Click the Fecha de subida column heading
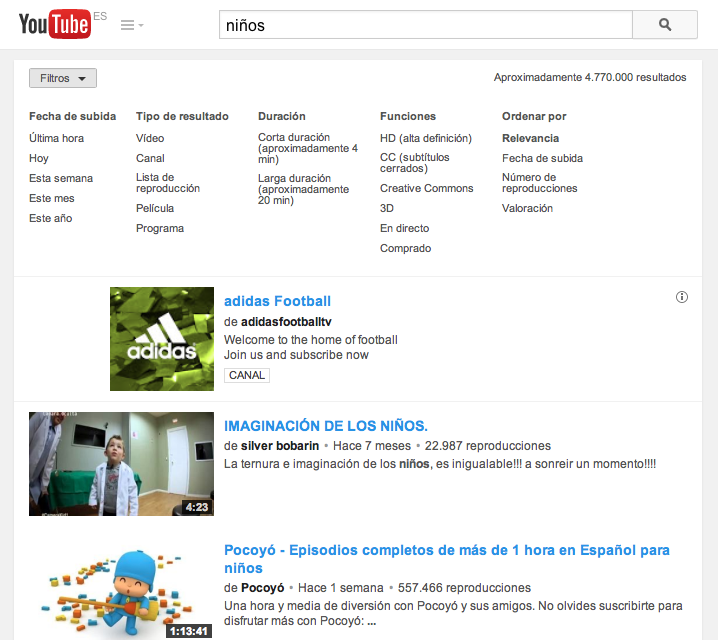 tap(72, 116)
